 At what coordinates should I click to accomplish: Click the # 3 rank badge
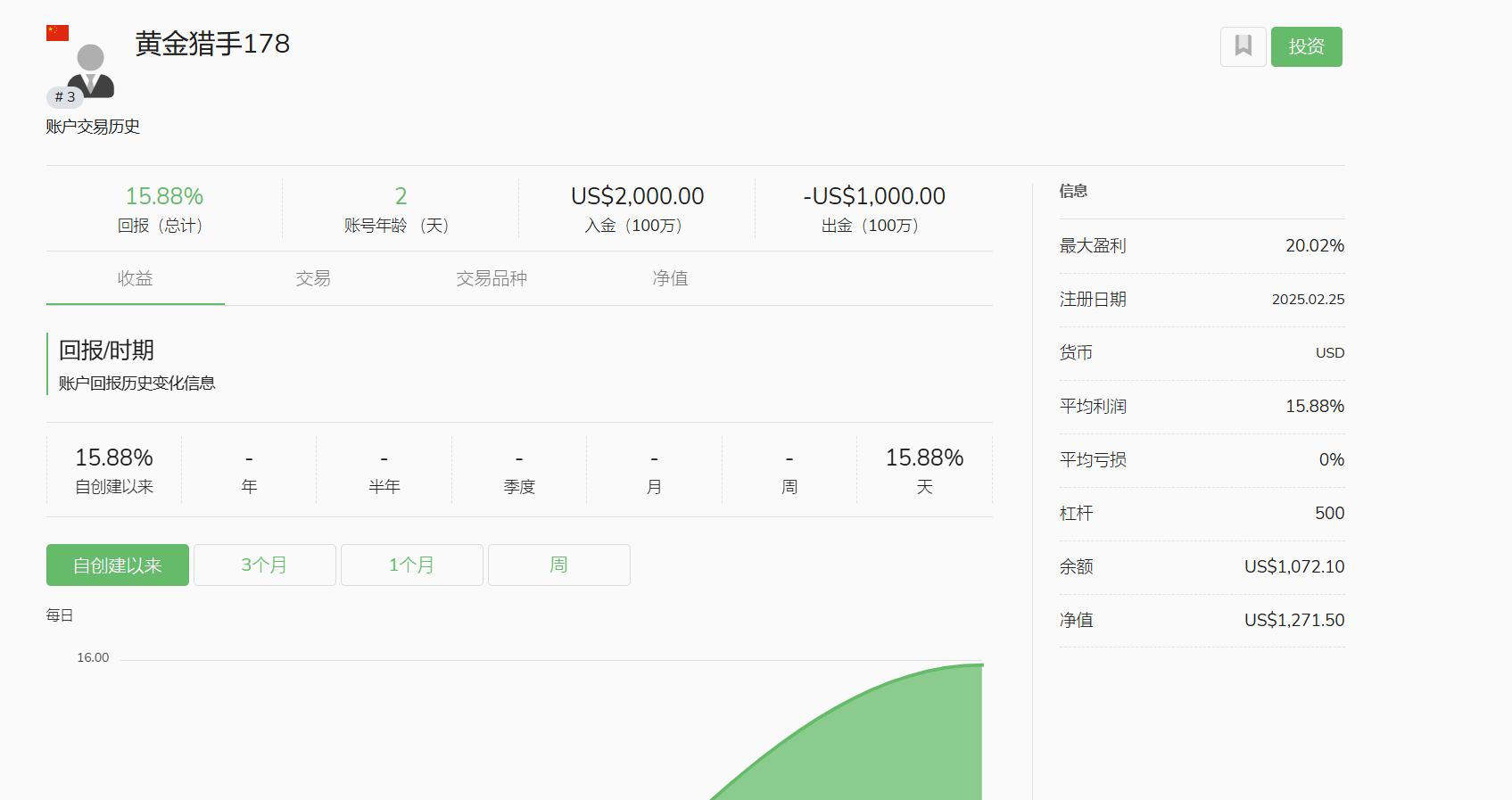click(x=65, y=97)
